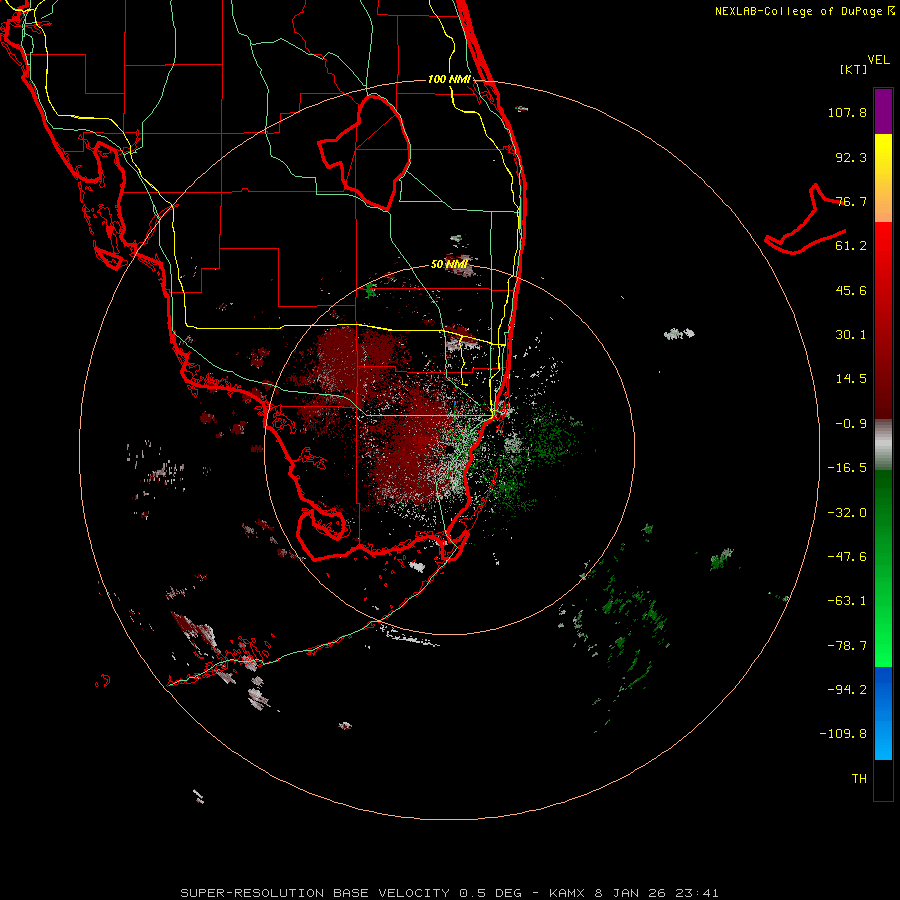
Task: Click the 92.3 scale value
Action: 851,157
